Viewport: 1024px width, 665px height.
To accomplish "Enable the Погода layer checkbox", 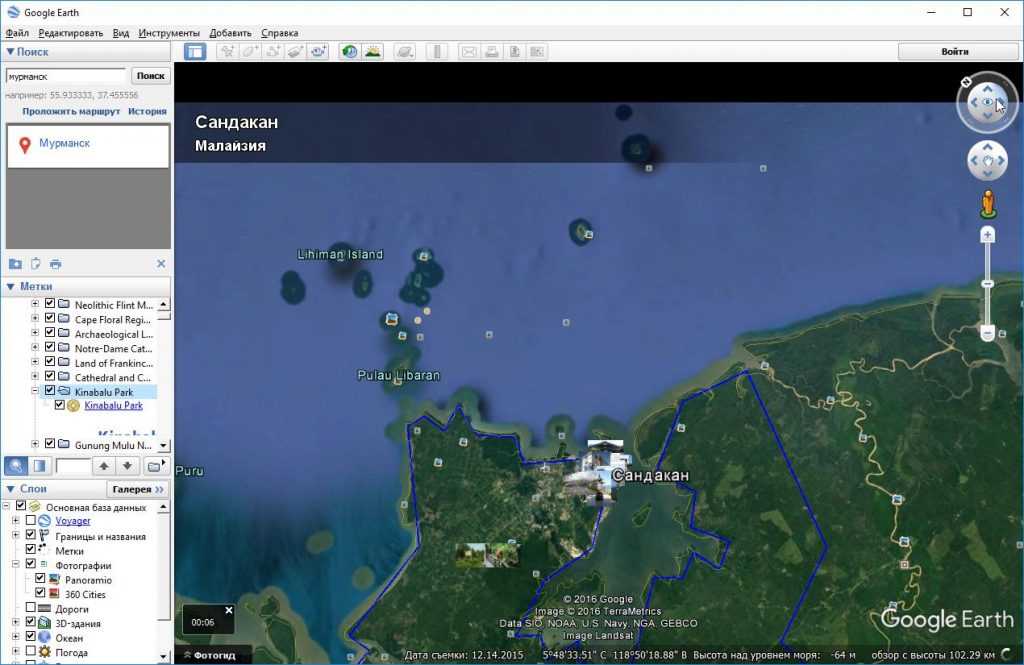I will click(31, 651).
